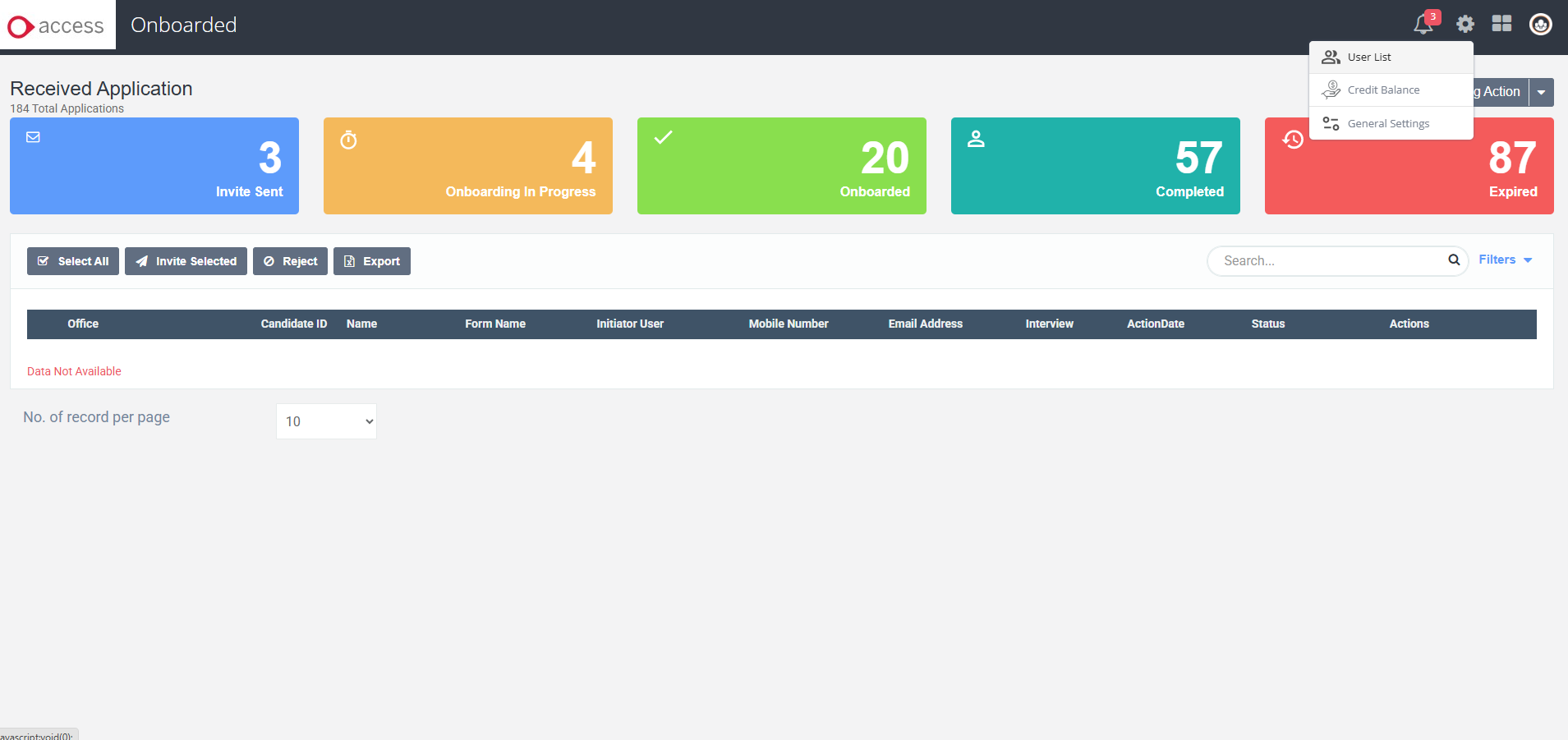1568x740 pixels.
Task: Click the envelope icon on Invite Sent card
Action: click(x=34, y=137)
